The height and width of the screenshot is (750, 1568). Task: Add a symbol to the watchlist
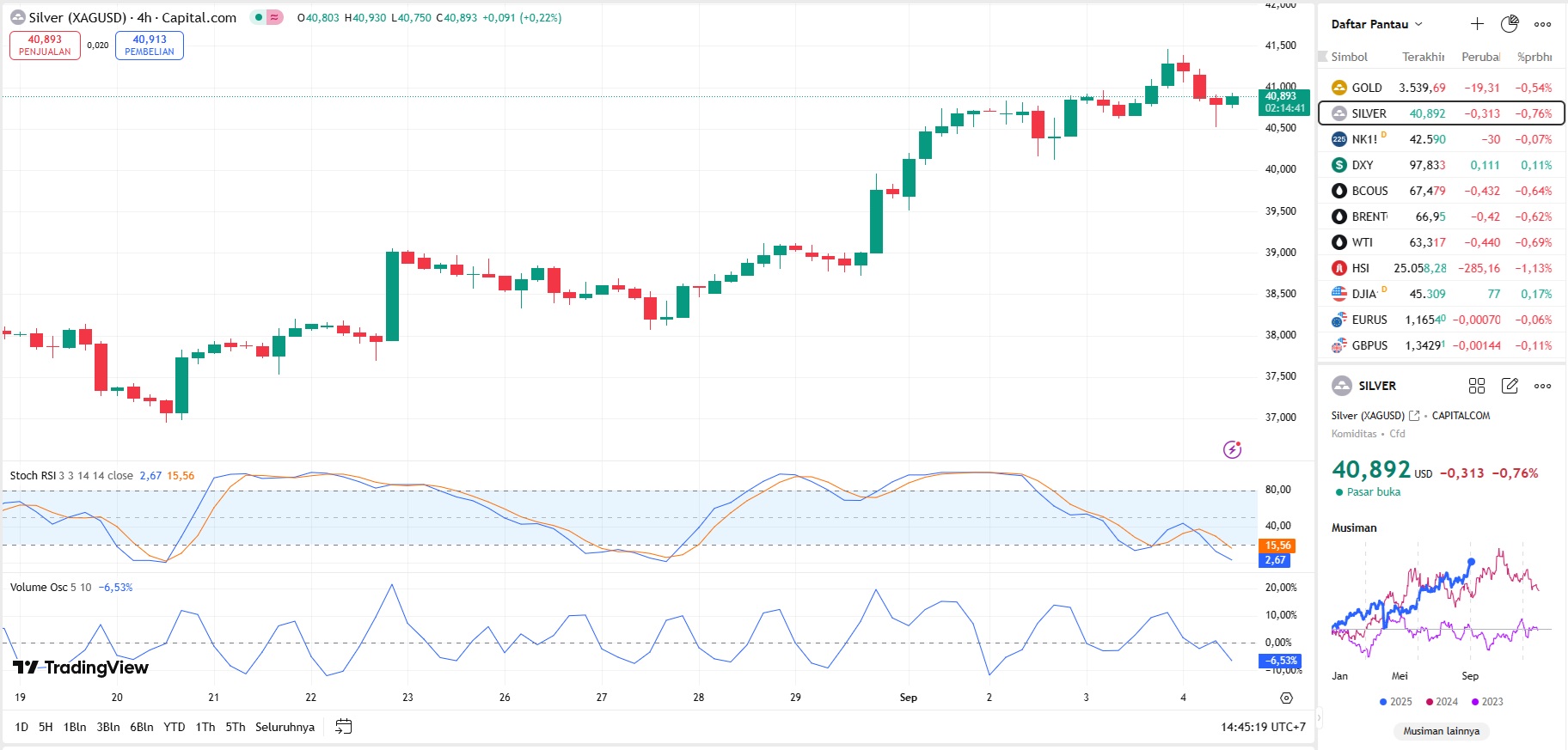point(1477,24)
